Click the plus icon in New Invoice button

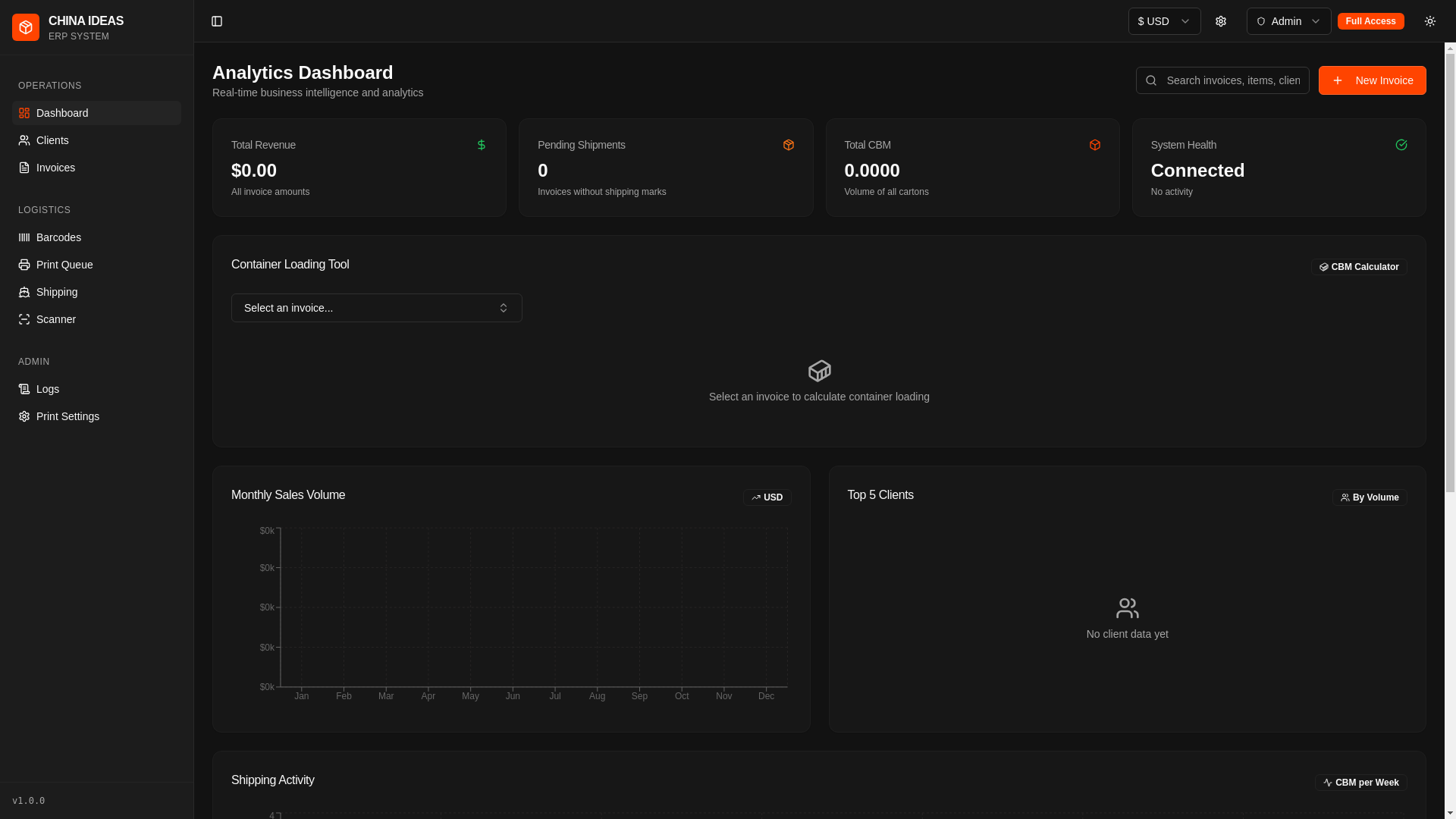1338,80
